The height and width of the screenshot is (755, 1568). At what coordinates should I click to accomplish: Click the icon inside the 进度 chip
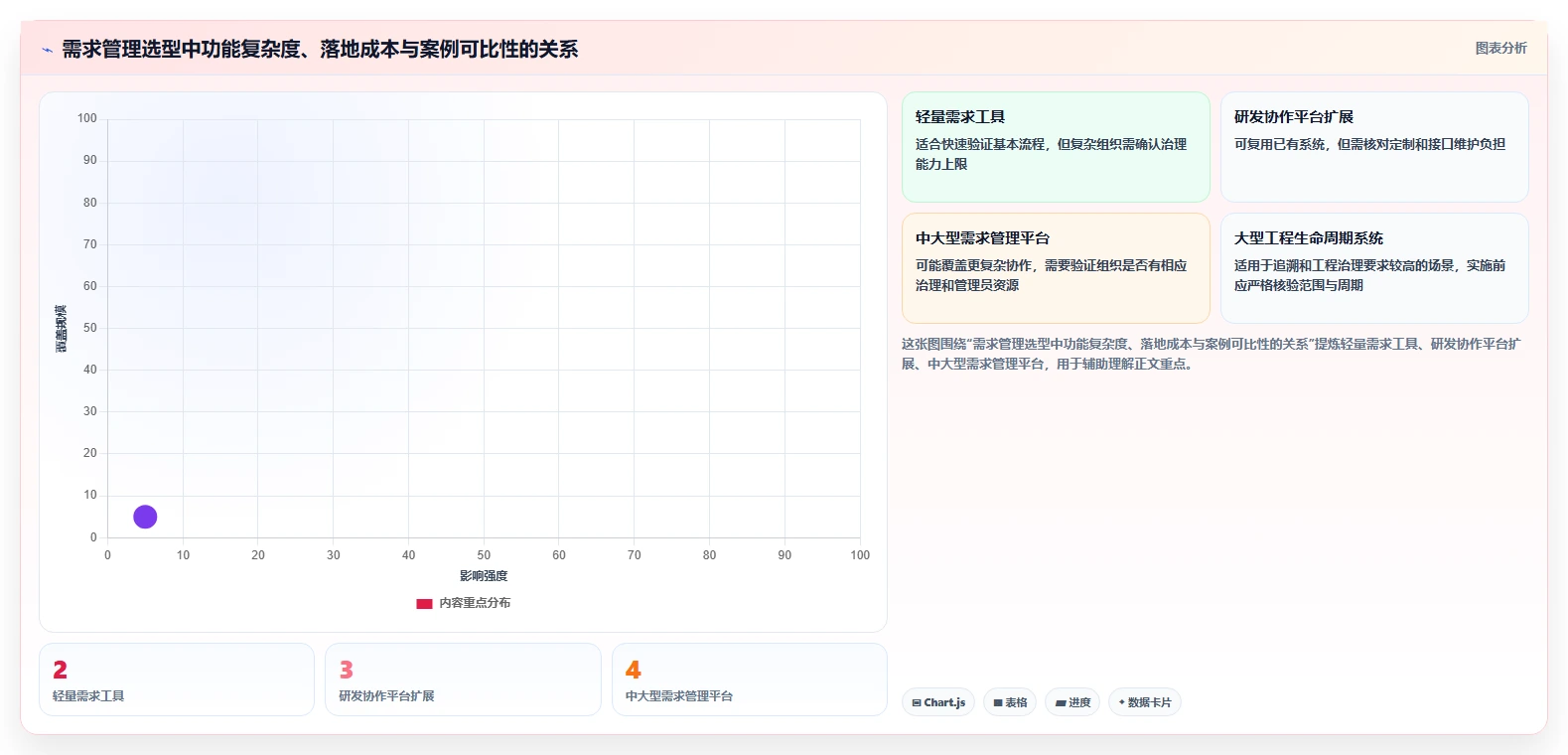(1061, 702)
